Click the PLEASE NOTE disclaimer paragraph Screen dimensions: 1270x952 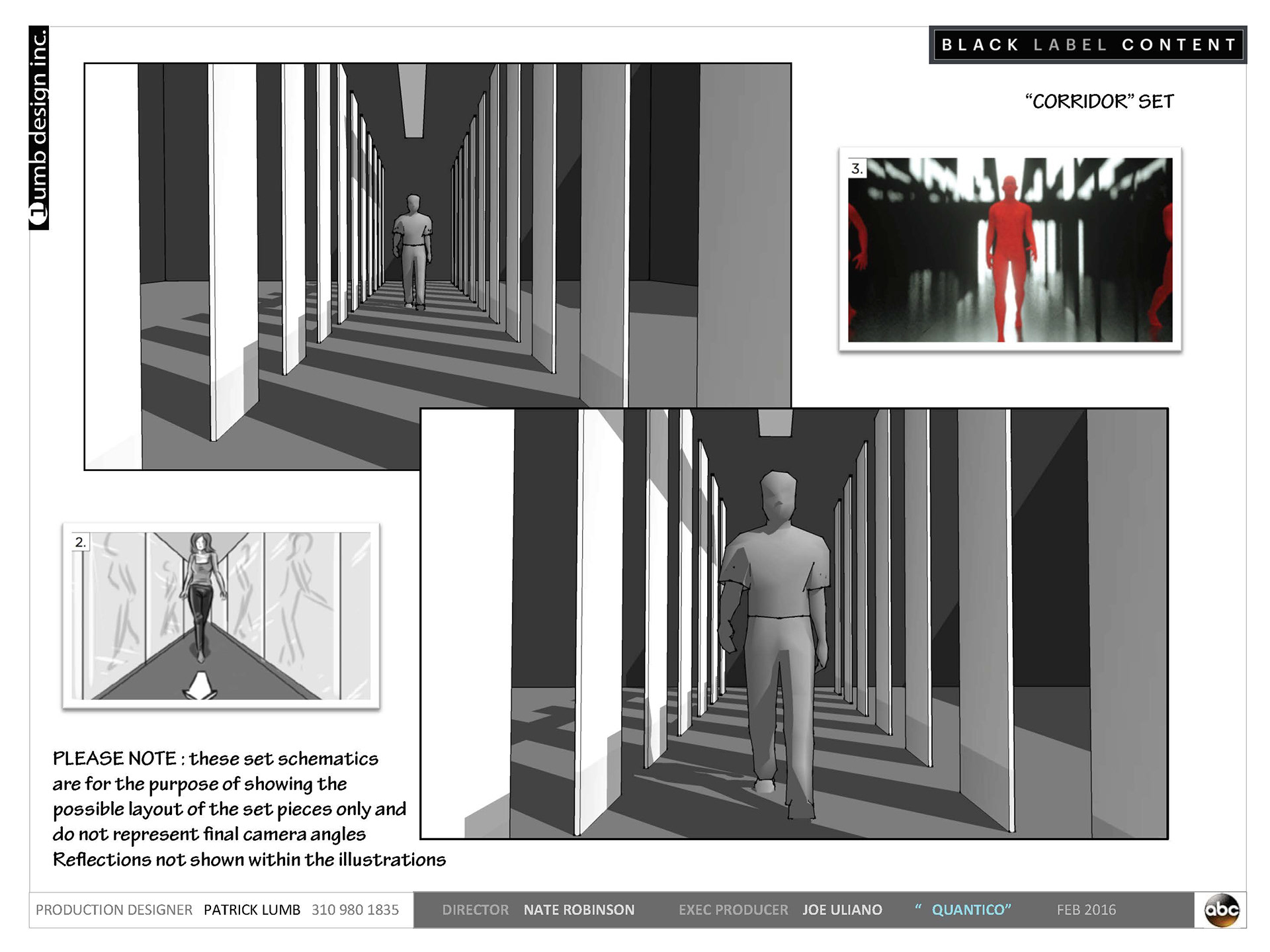tap(232, 808)
